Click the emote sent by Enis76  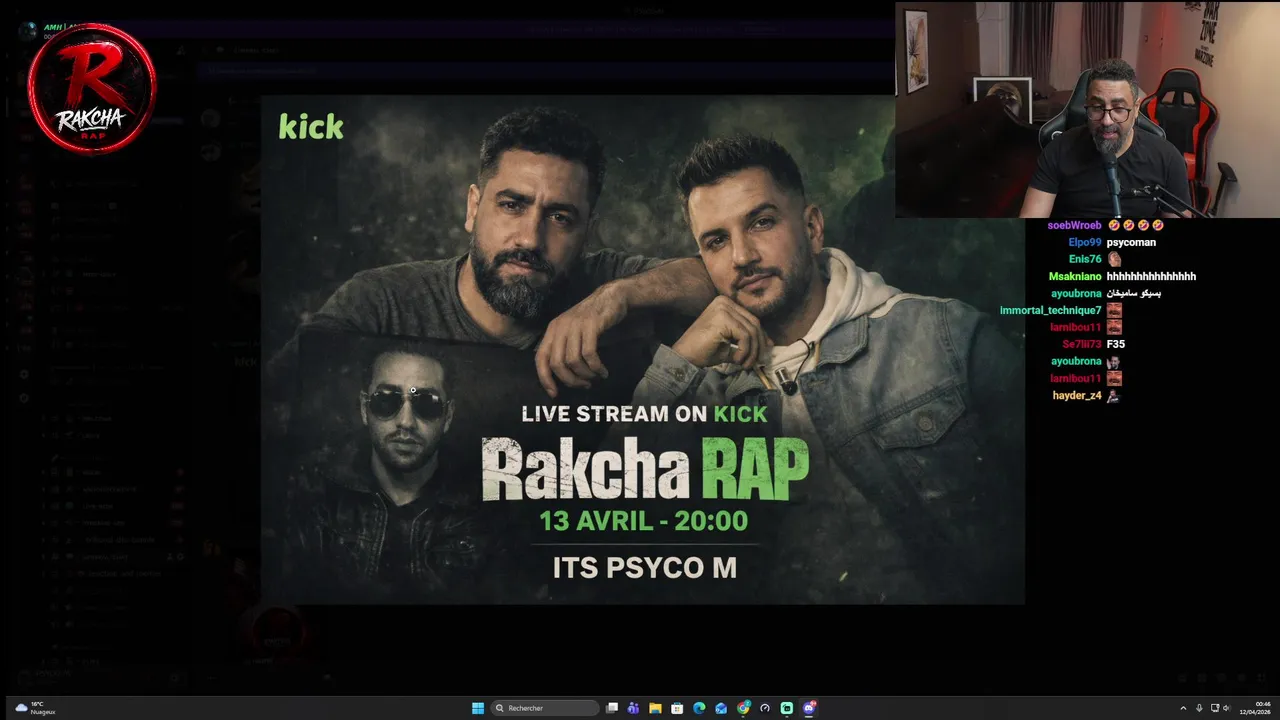[1114, 260]
